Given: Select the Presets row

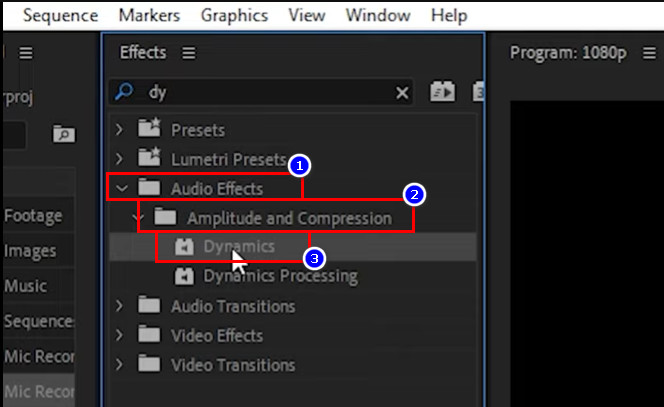Looking at the screenshot, I should pyautogui.click(x=293, y=130).
